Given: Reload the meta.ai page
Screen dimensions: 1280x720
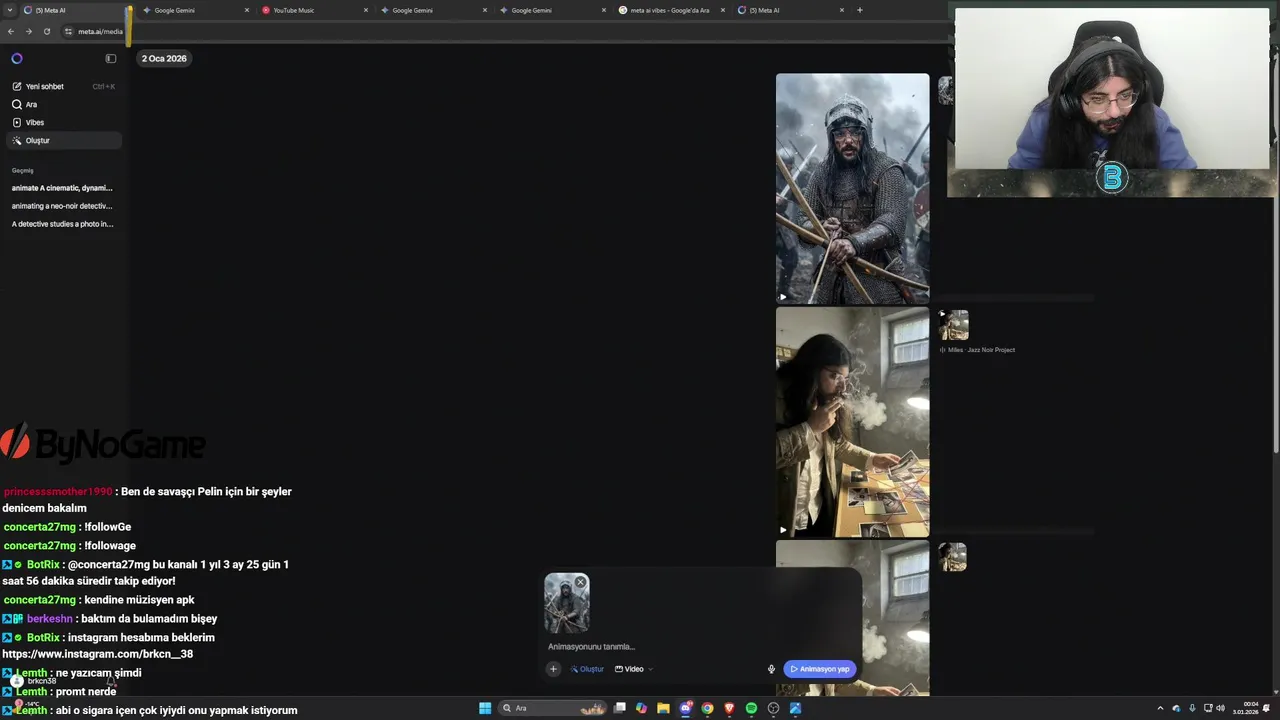Looking at the screenshot, I should pos(46,32).
